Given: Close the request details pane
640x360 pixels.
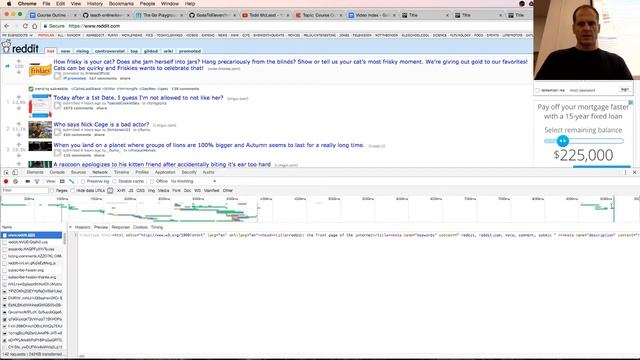Looking at the screenshot, I should [70, 227].
